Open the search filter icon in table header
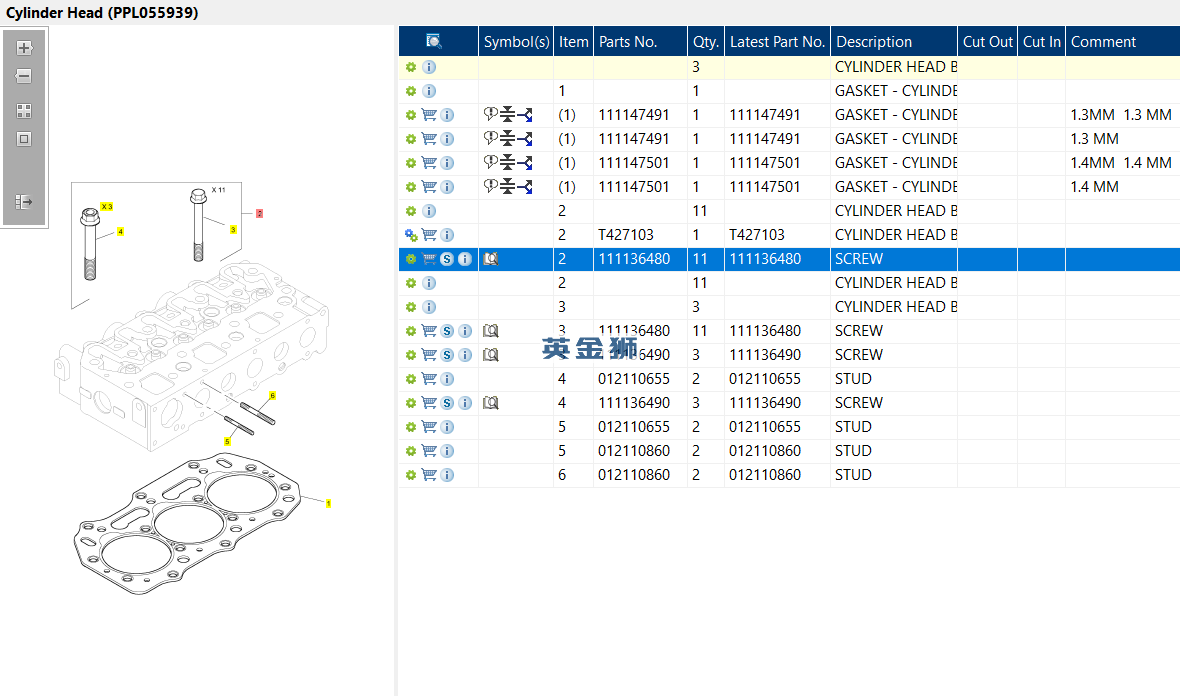 [433, 41]
